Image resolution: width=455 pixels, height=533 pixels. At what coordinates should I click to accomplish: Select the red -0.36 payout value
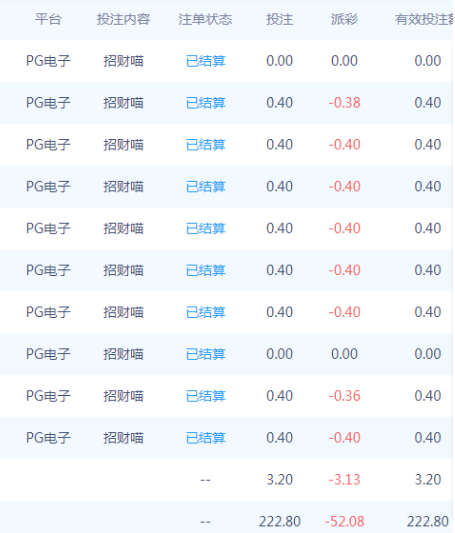tap(344, 396)
